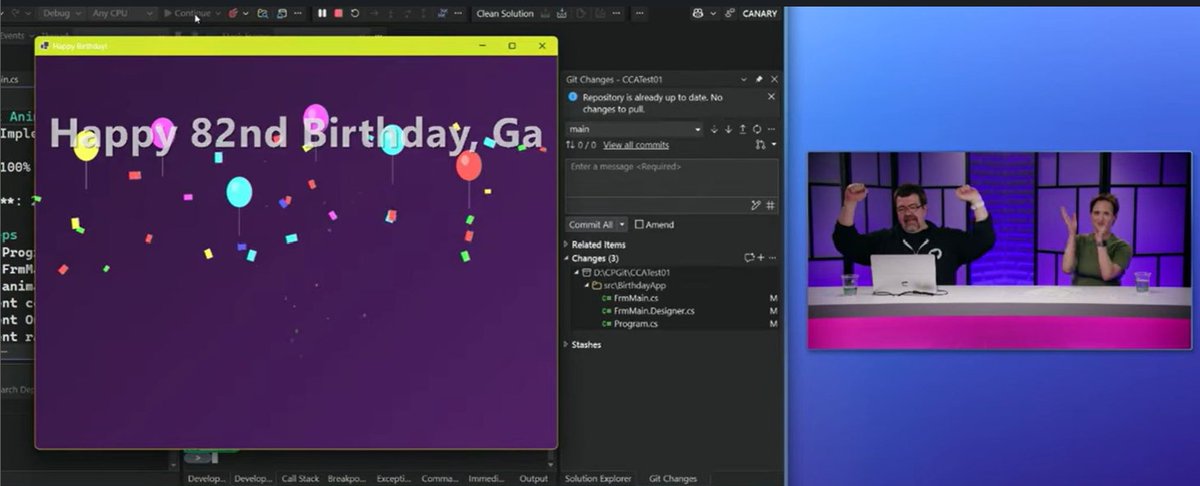Pause debugging with the Break All icon

(x=322, y=14)
